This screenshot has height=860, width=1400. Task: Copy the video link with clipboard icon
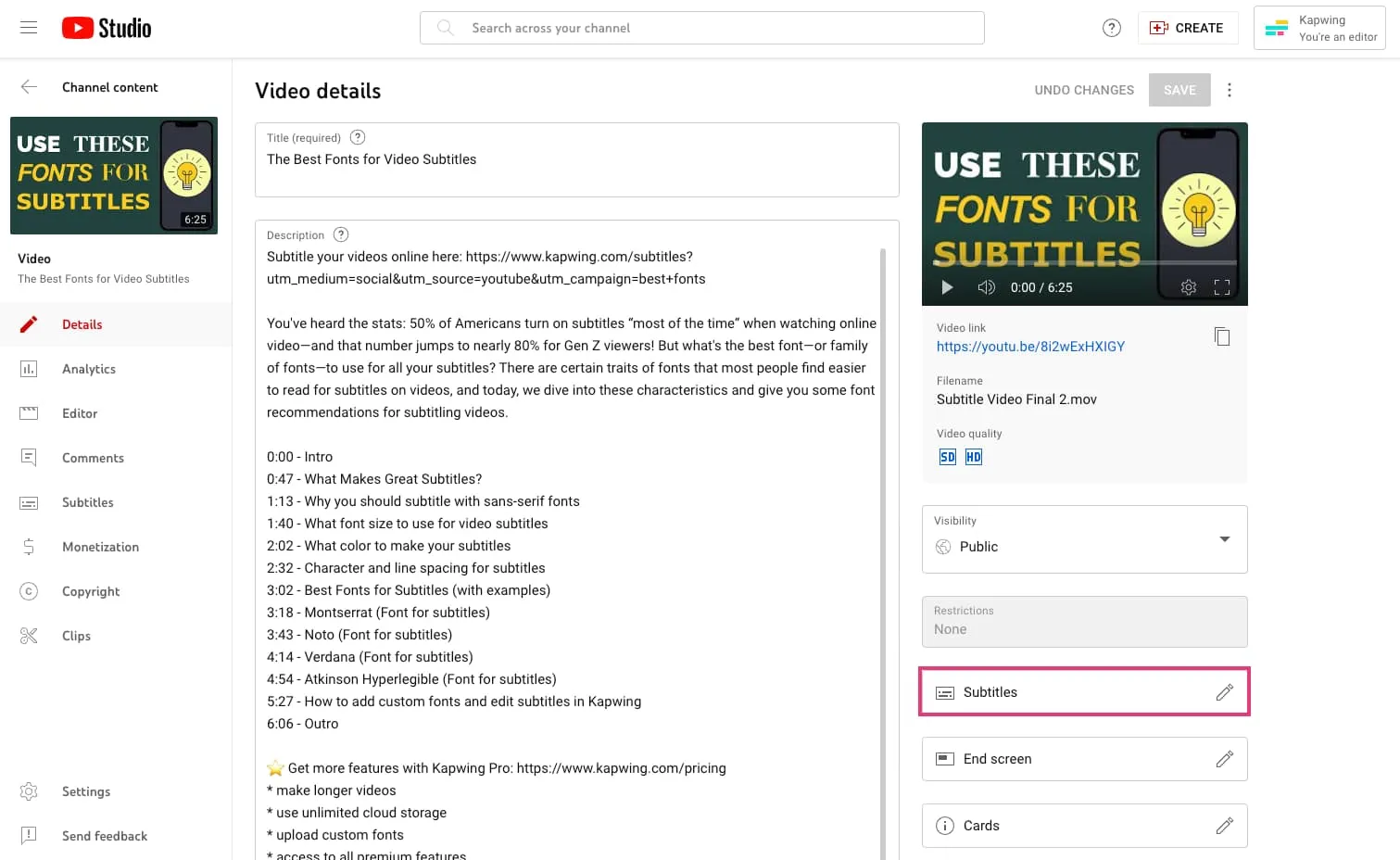pos(1222,336)
